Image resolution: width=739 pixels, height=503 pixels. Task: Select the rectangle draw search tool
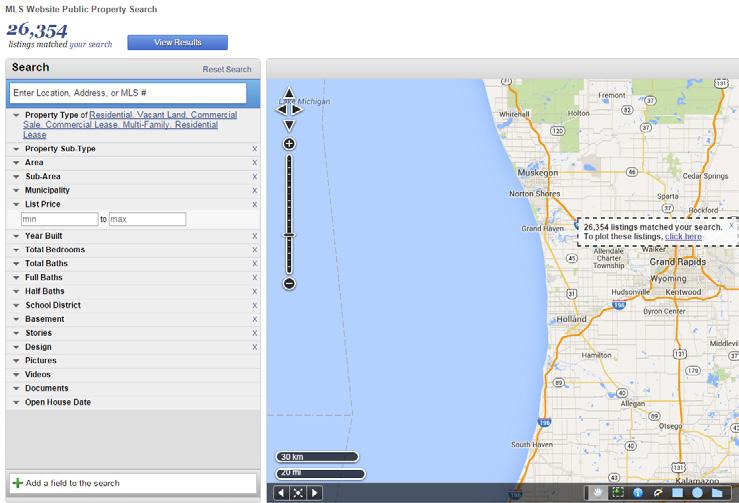(677, 493)
